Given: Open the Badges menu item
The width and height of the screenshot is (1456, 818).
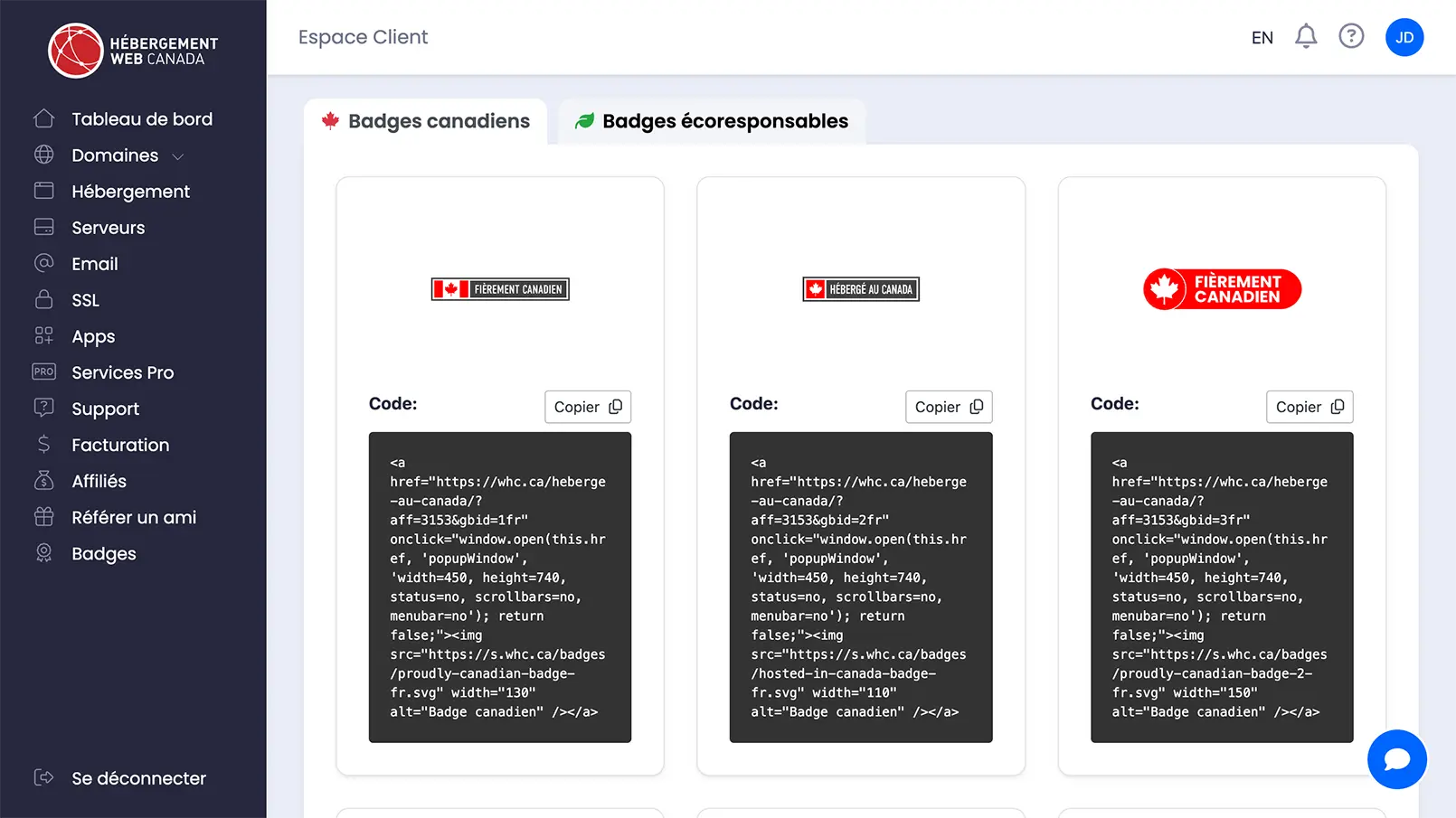Looking at the screenshot, I should pyautogui.click(x=104, y=553).
